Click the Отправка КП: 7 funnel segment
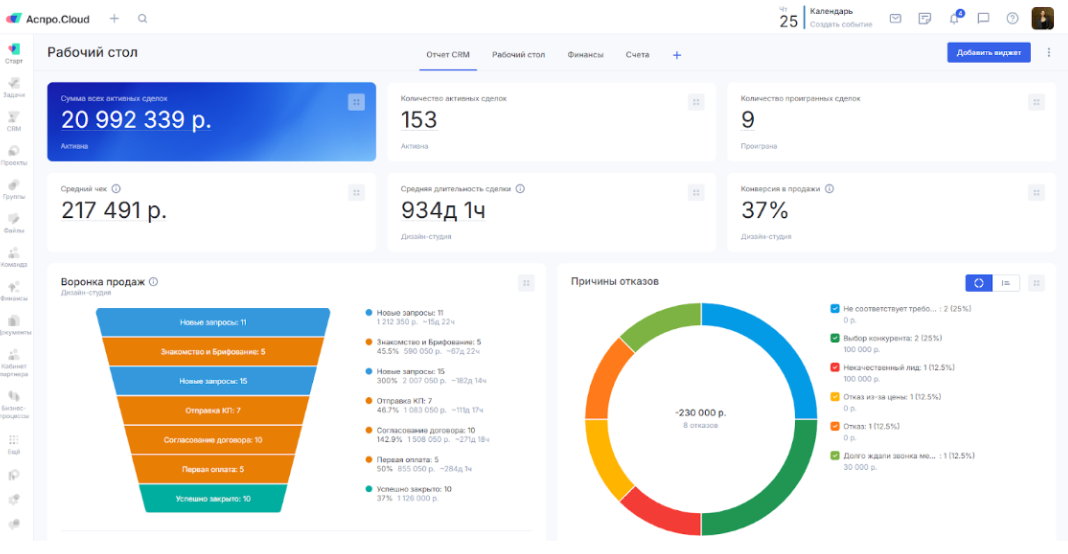1068x554 pixels. point(213,410)
